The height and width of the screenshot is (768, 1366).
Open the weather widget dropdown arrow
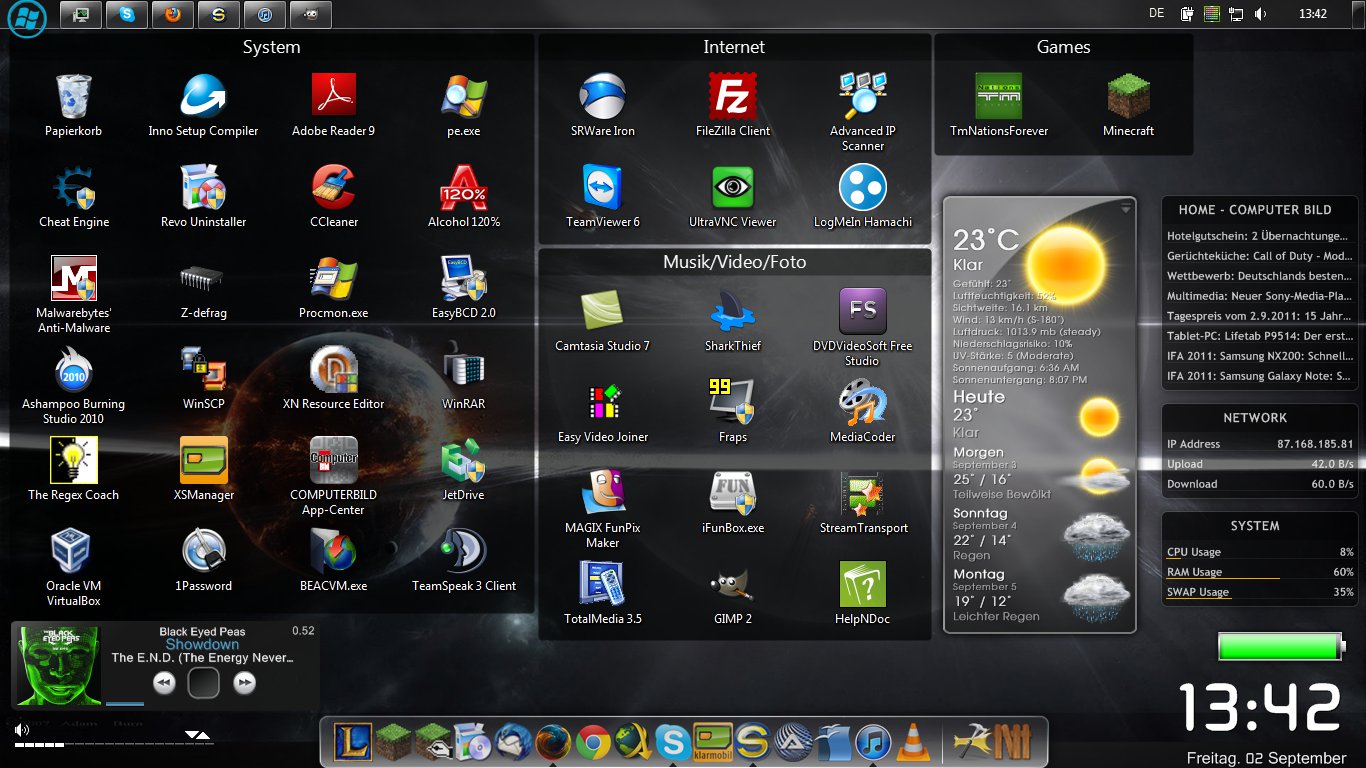click(x=1125, y=209)
